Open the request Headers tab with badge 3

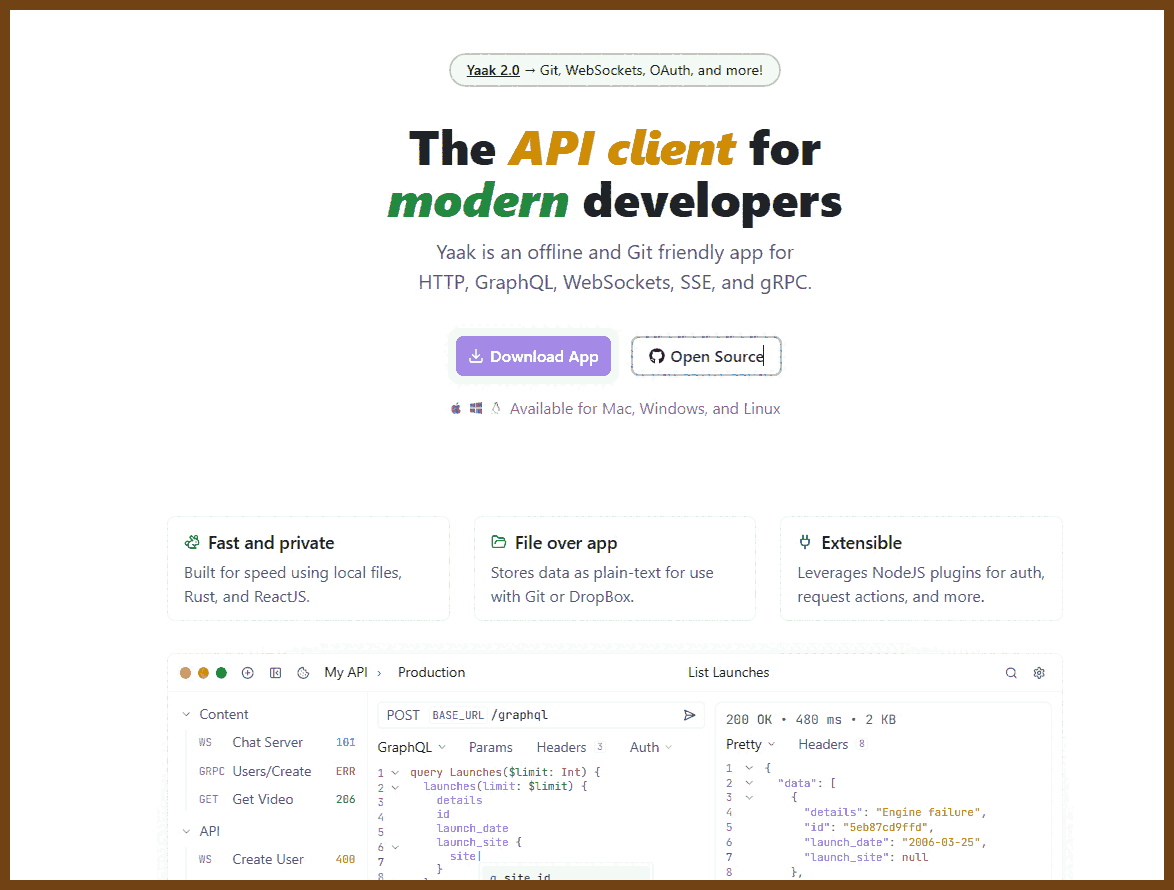click(x=571, y=747)
